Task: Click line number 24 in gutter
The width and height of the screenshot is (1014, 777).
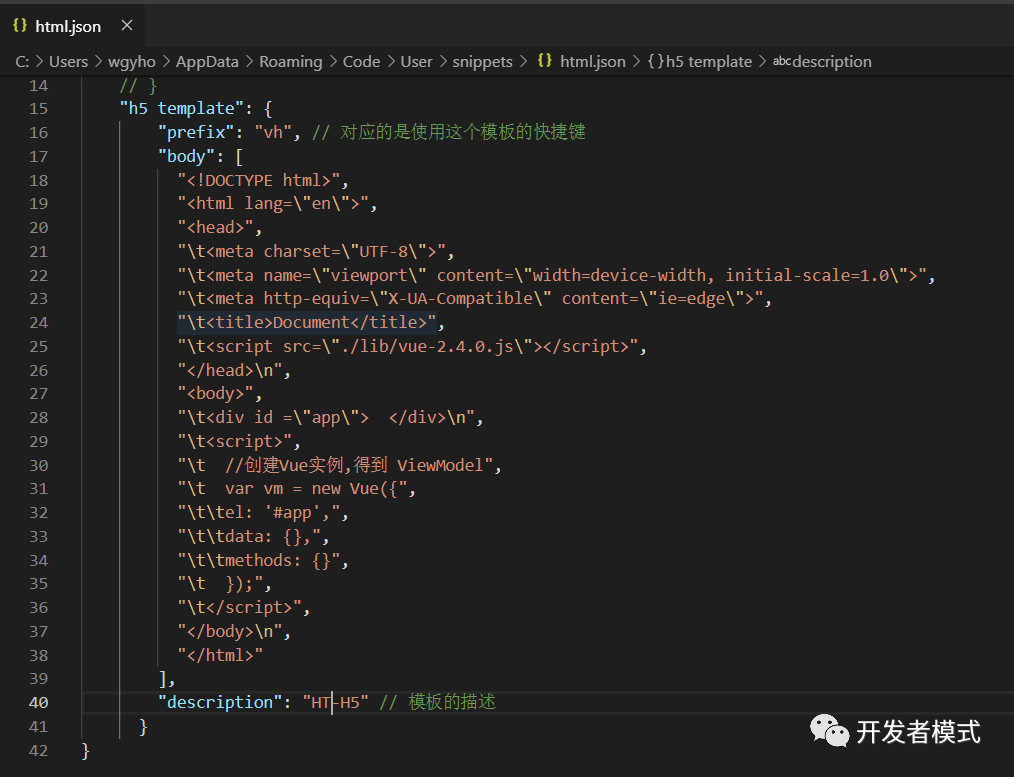Action: [39, 323]
